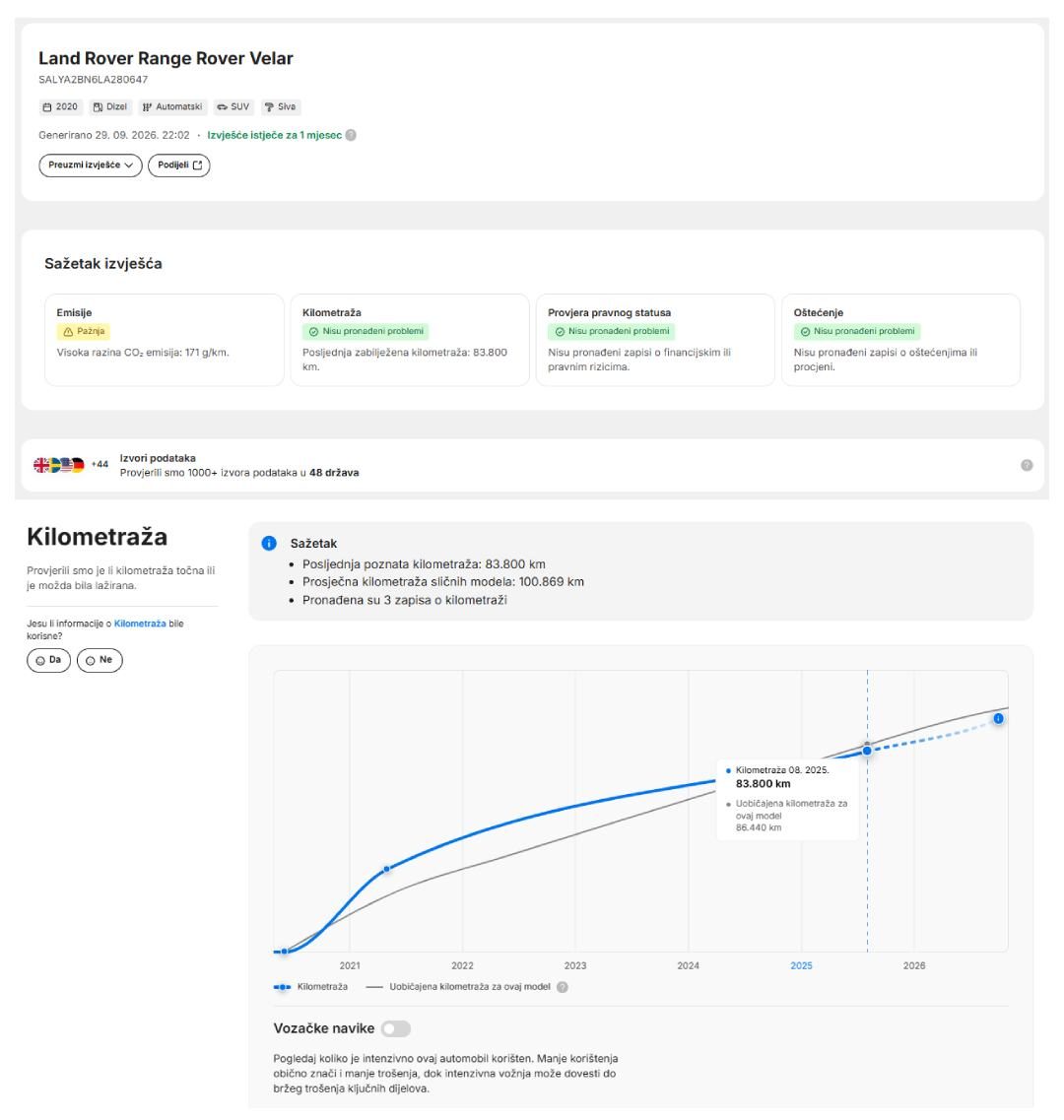Click the Automatski transmission tag

click(172, 107)
